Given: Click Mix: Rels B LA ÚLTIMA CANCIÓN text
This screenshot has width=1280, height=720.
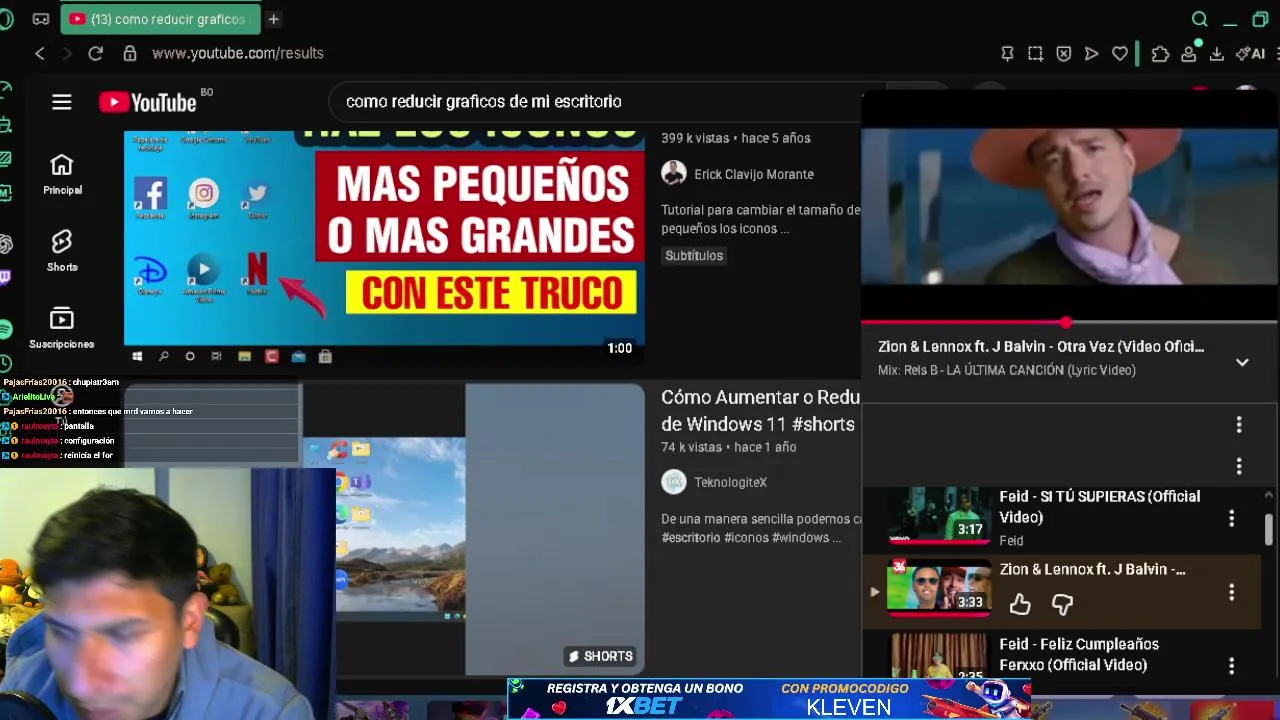Looking at the screenshot, I should (1007, 370).
